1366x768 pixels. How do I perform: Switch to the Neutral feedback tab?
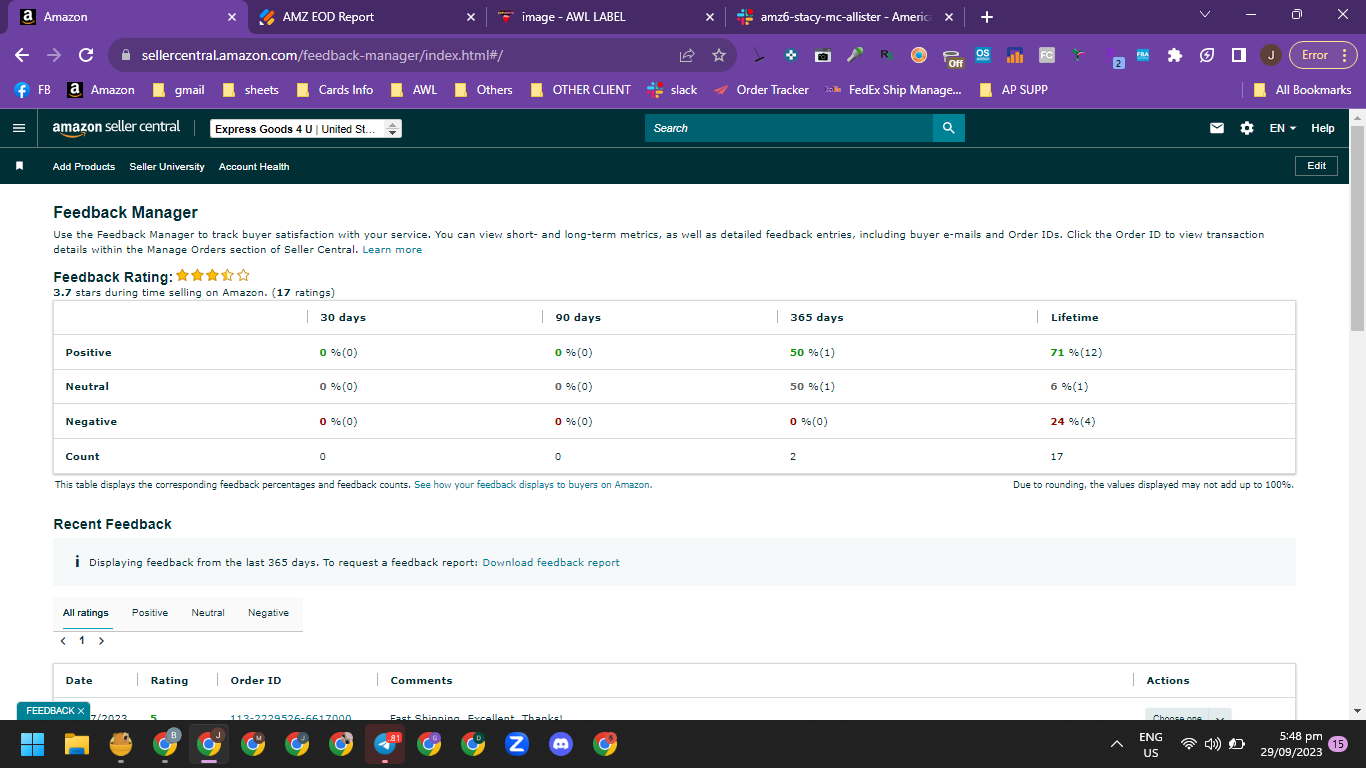[x=208, y=612]
